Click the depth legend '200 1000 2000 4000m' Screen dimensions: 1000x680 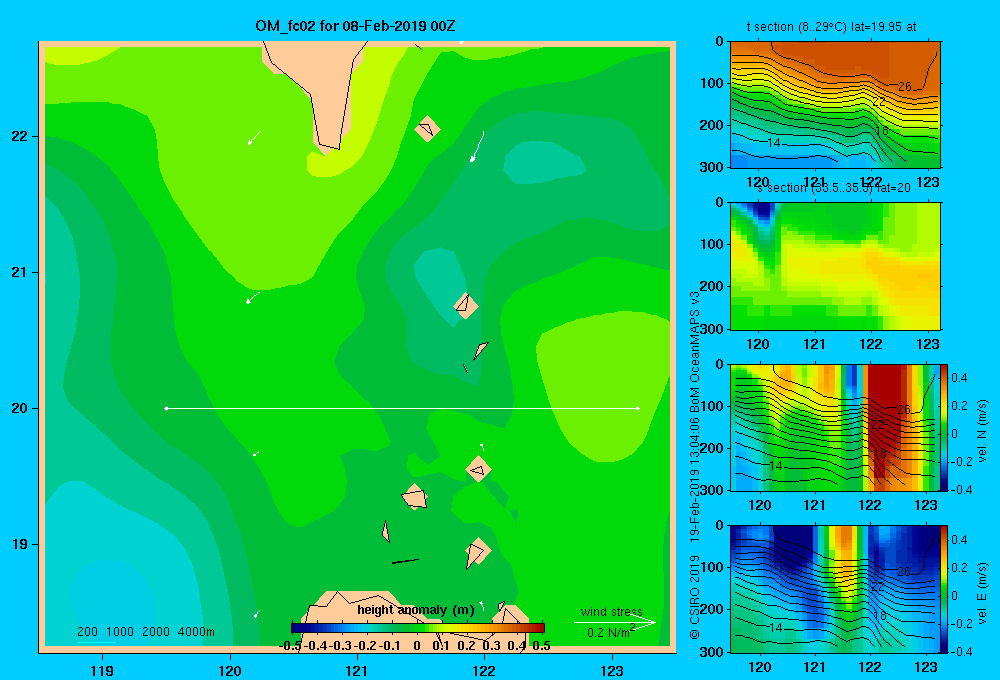(146, 632)
